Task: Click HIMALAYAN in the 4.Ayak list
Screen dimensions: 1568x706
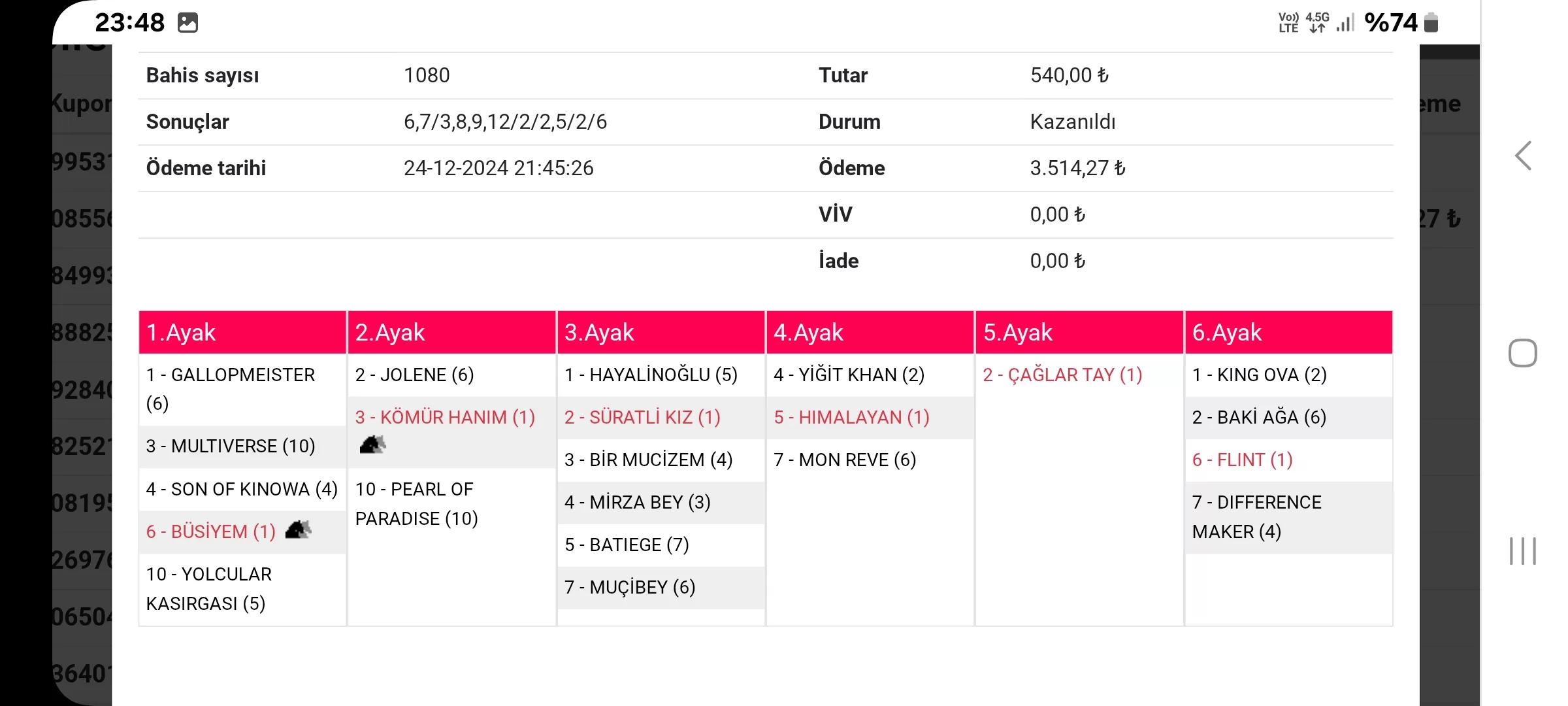Action: pyautogui.click(x=851, y=418)
